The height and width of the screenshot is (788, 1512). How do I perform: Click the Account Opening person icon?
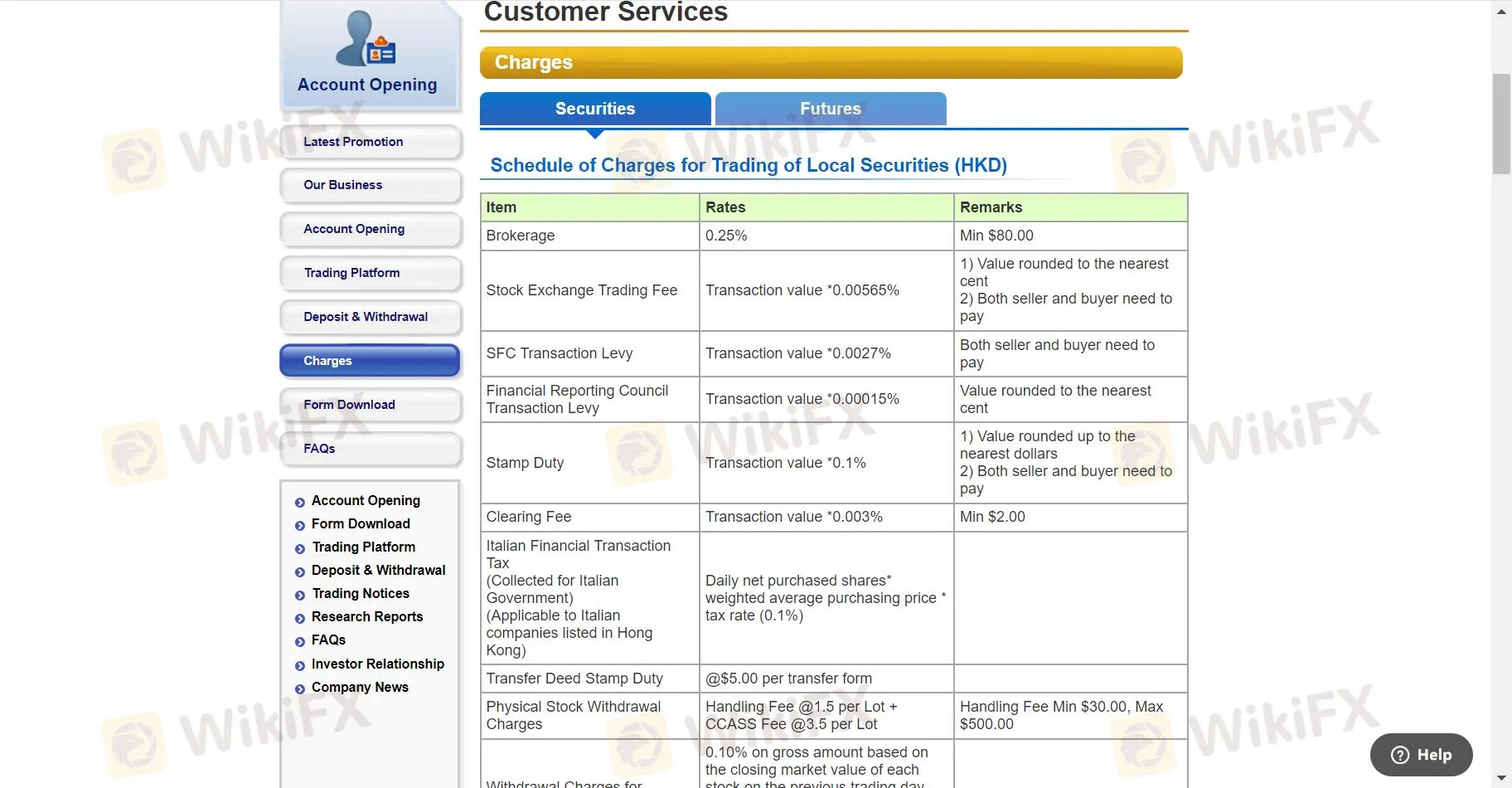[x=366, y=38]
